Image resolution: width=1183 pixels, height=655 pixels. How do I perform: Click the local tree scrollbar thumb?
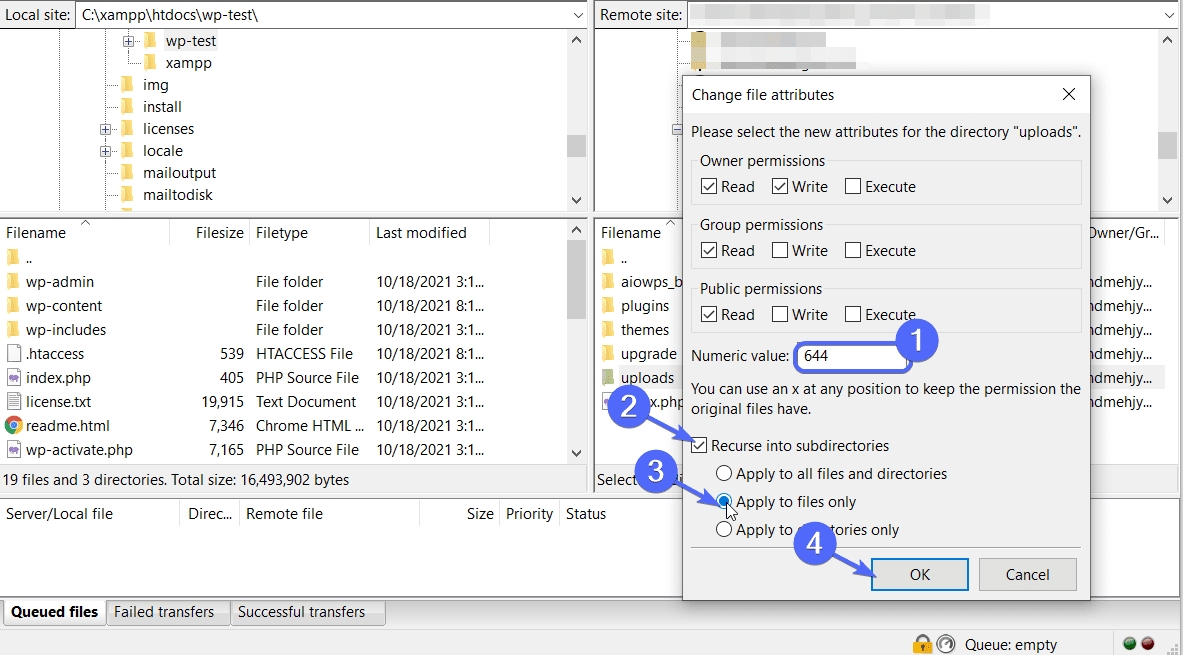(577, 146)
